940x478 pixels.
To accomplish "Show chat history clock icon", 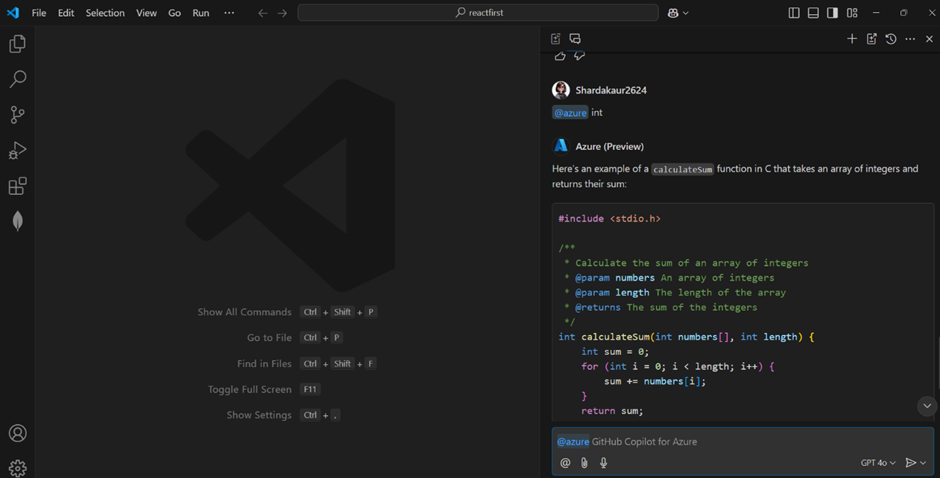I will pos(891,39).
